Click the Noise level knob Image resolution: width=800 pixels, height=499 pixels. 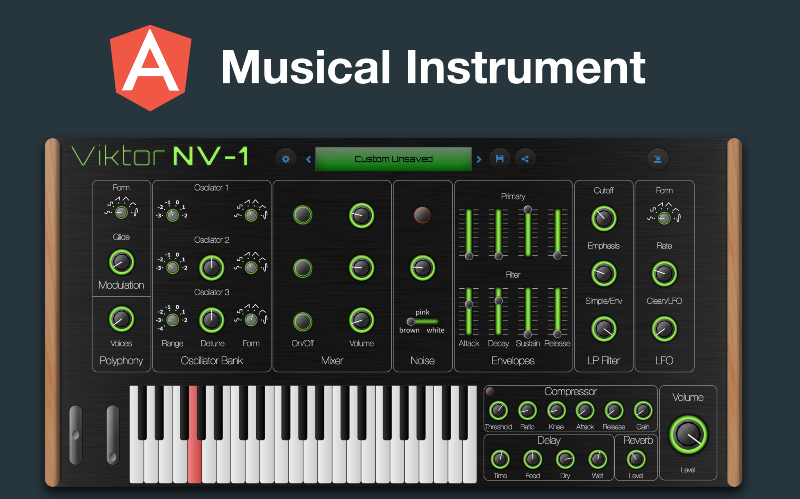422,268
